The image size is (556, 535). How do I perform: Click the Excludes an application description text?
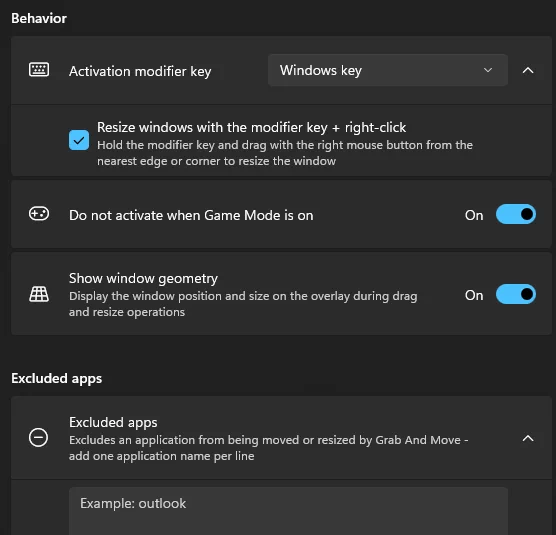268,448
